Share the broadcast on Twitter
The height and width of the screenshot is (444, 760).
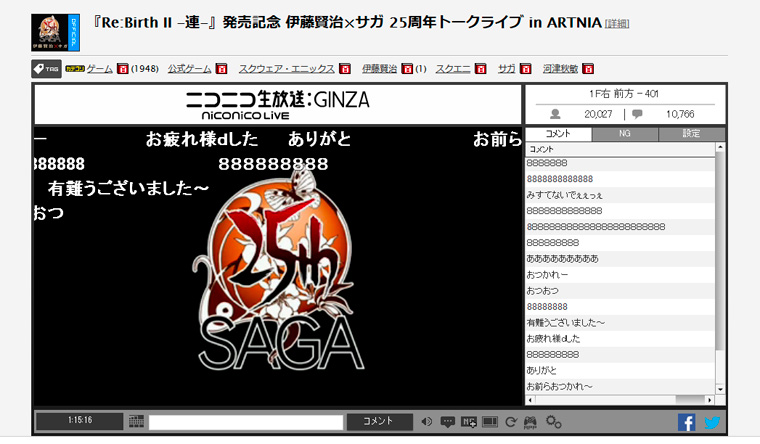pyautogui.click(x=712, y=423)
